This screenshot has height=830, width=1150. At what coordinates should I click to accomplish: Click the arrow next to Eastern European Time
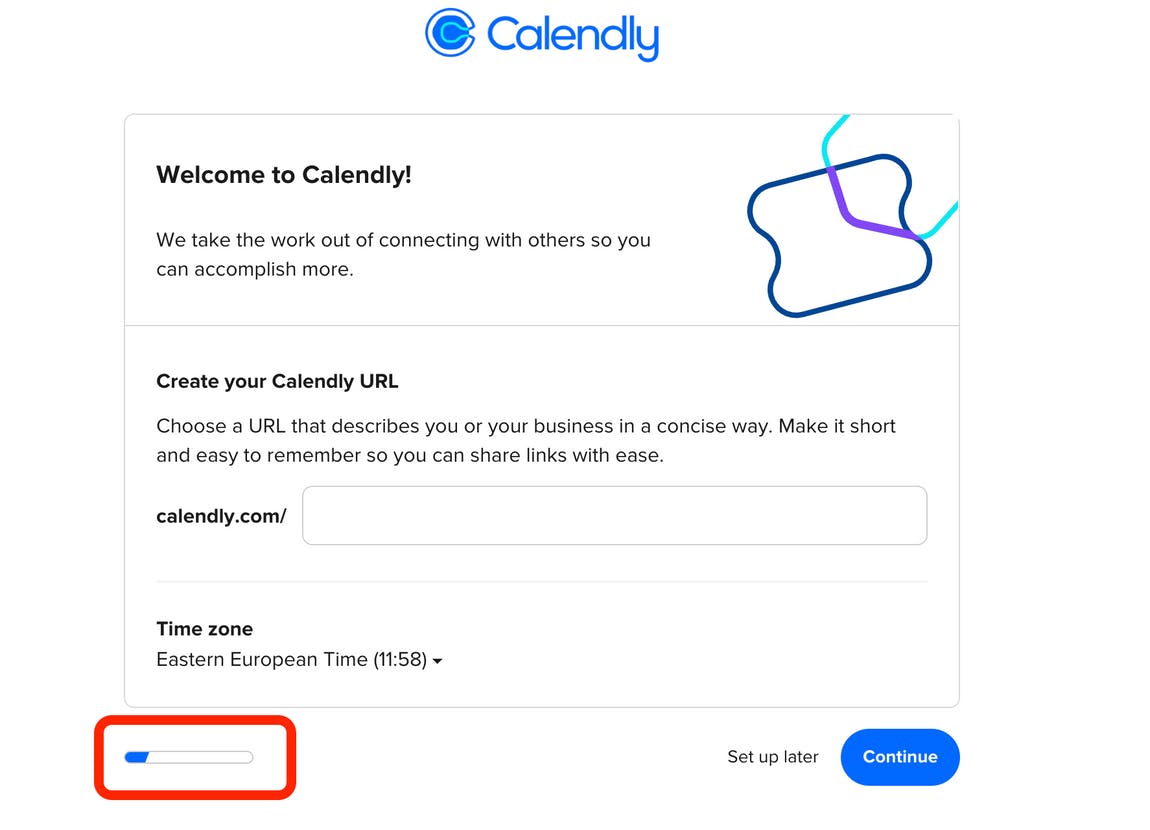pyautogui.click(x=438, y=660)
